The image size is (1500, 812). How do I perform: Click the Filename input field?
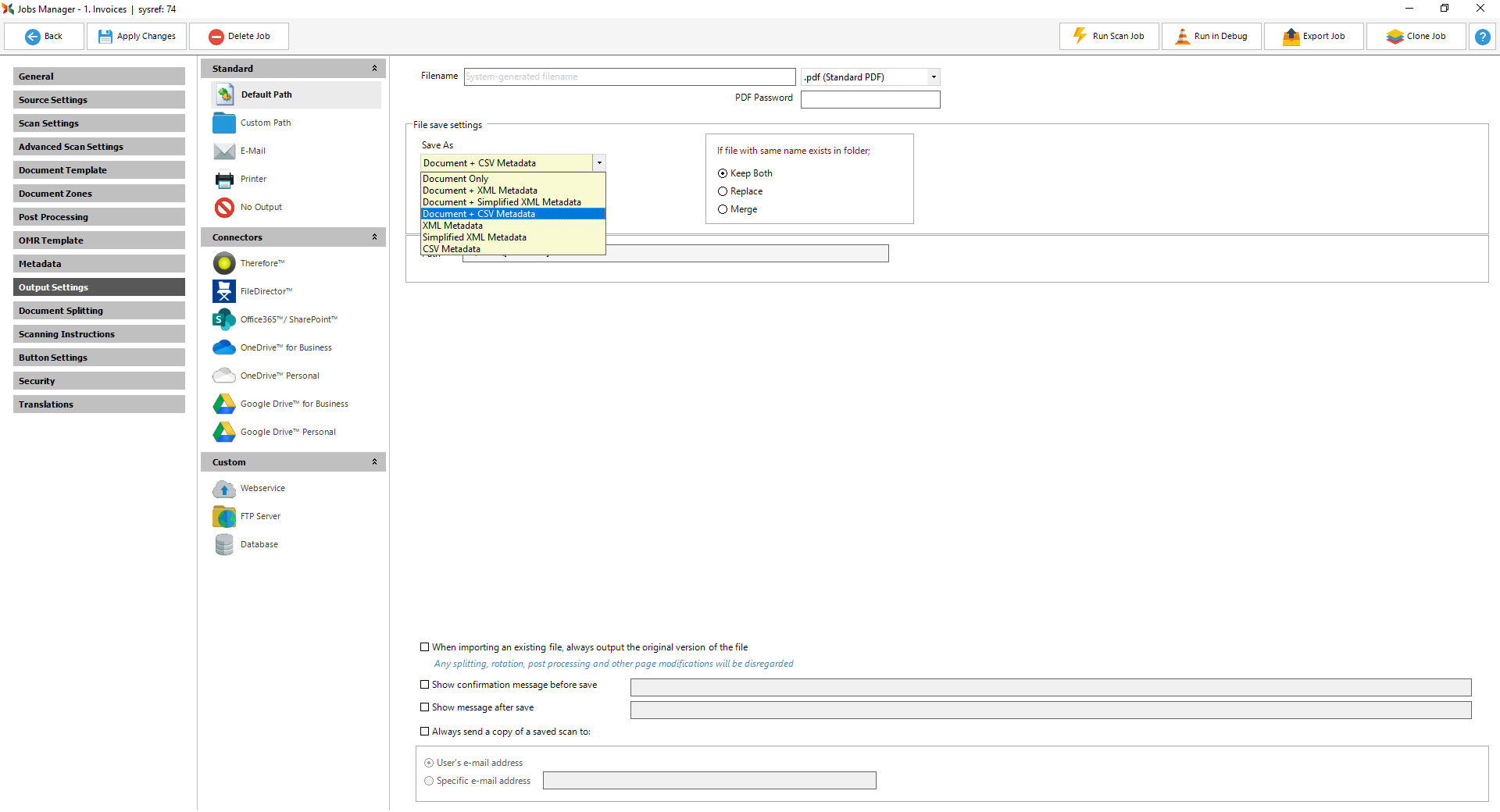(629, 77)
